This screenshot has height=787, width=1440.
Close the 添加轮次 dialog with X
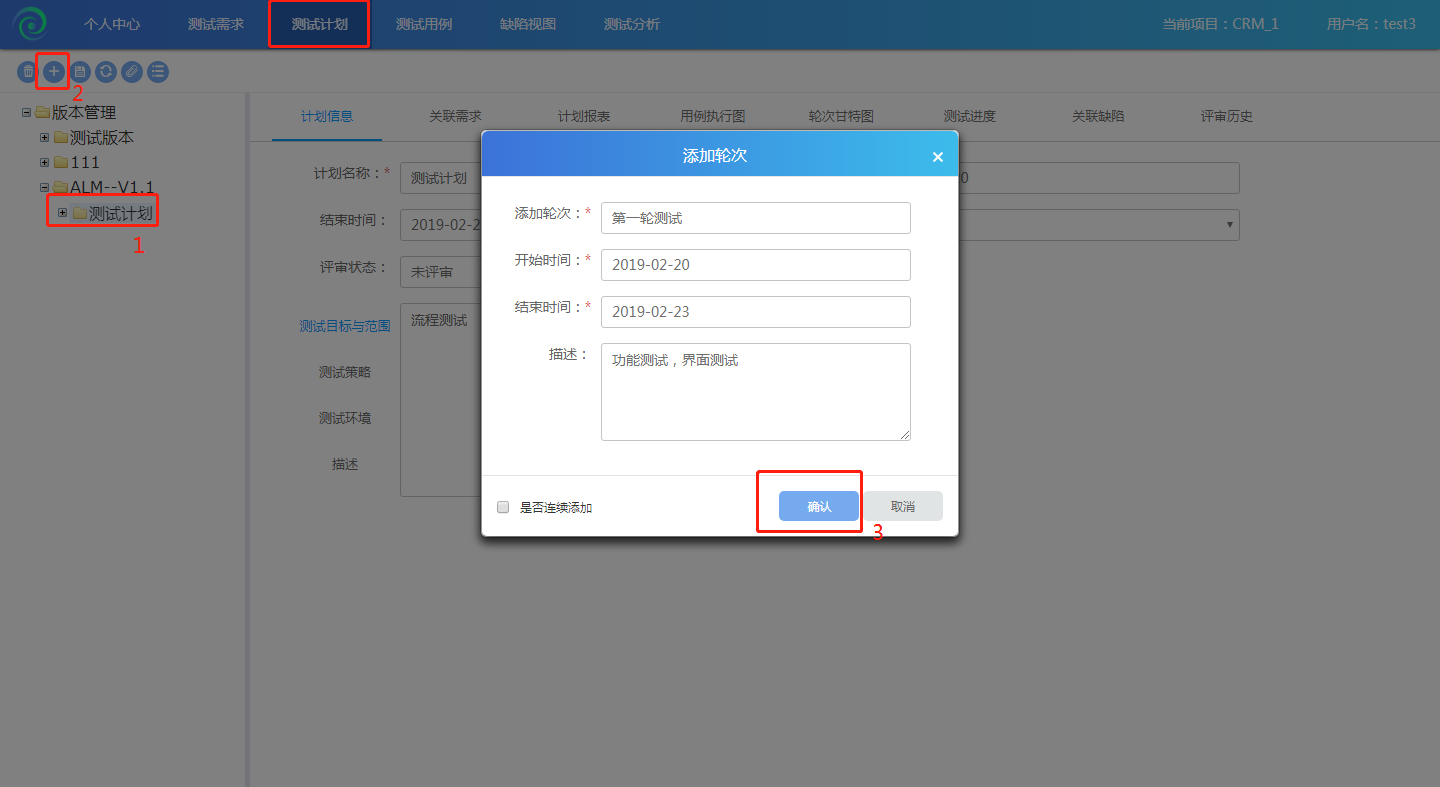click(x=937, y=157)
